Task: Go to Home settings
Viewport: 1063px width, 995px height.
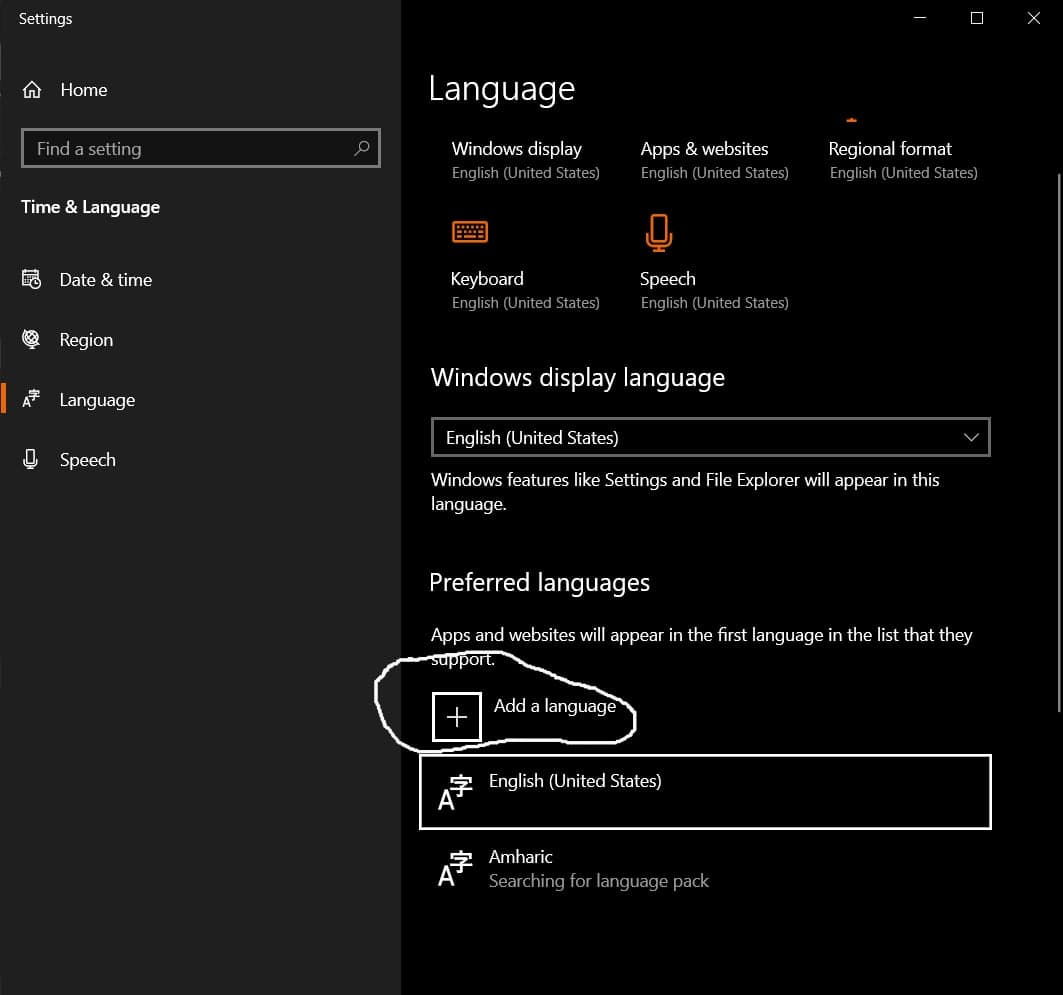Action: tap(84, 89)
